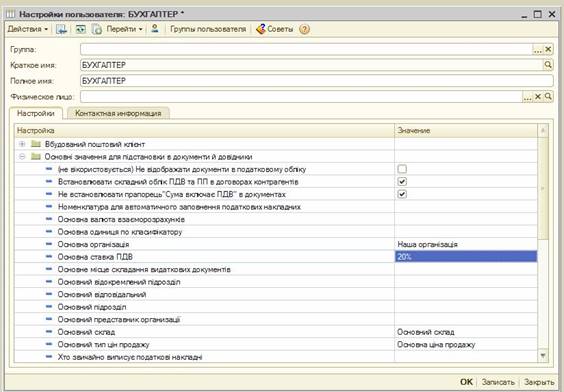Click the Значение column header
Screen dimensions: 564x392
point(466,131)
